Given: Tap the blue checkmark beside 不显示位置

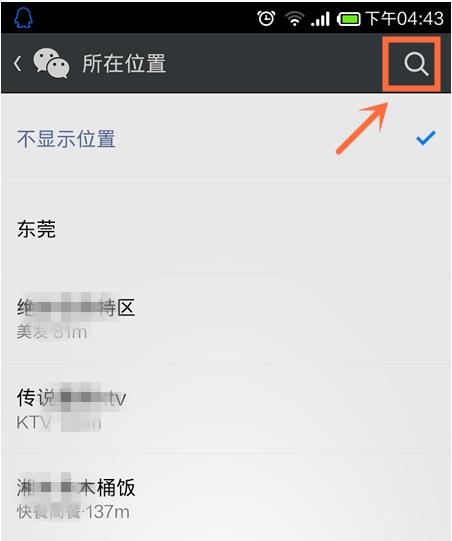Looking at the screenshot, I should pyautogui.click(x=426, y=138).
